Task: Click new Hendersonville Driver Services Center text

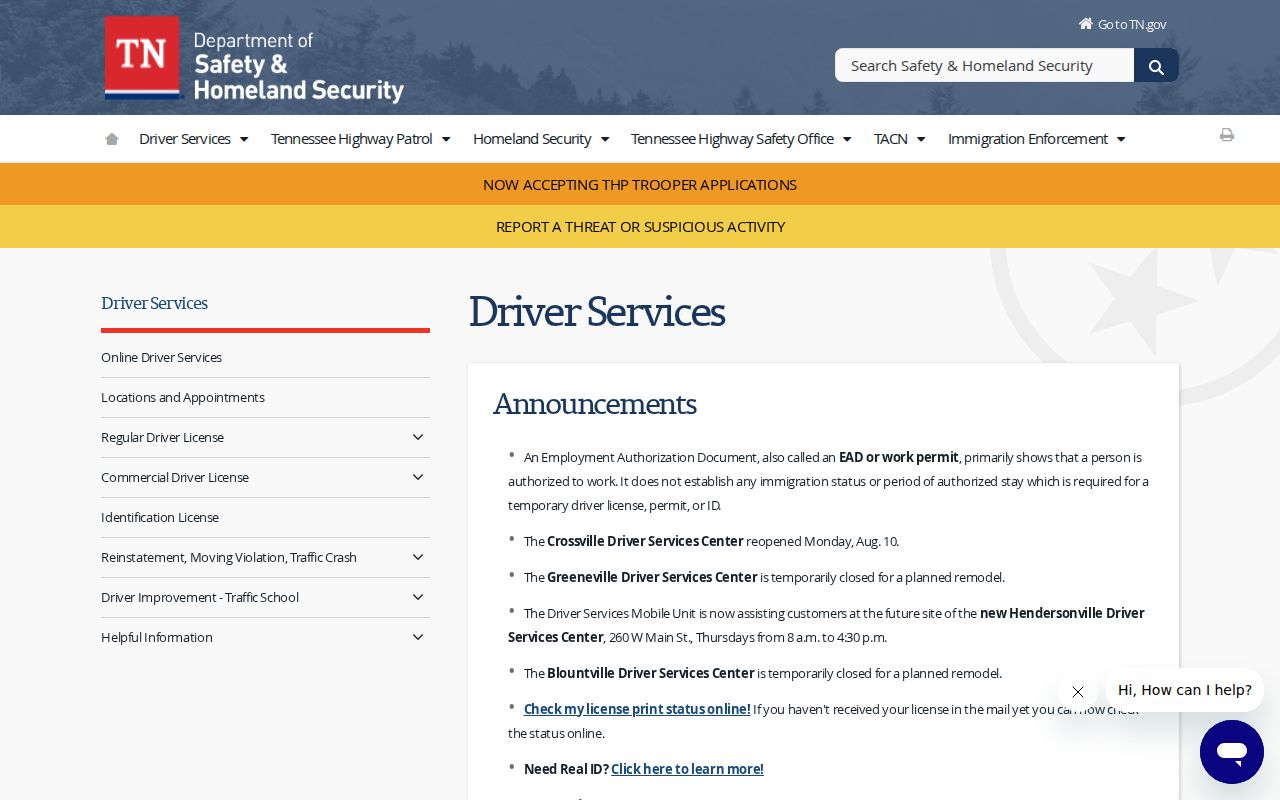Action: coord(826,625)
